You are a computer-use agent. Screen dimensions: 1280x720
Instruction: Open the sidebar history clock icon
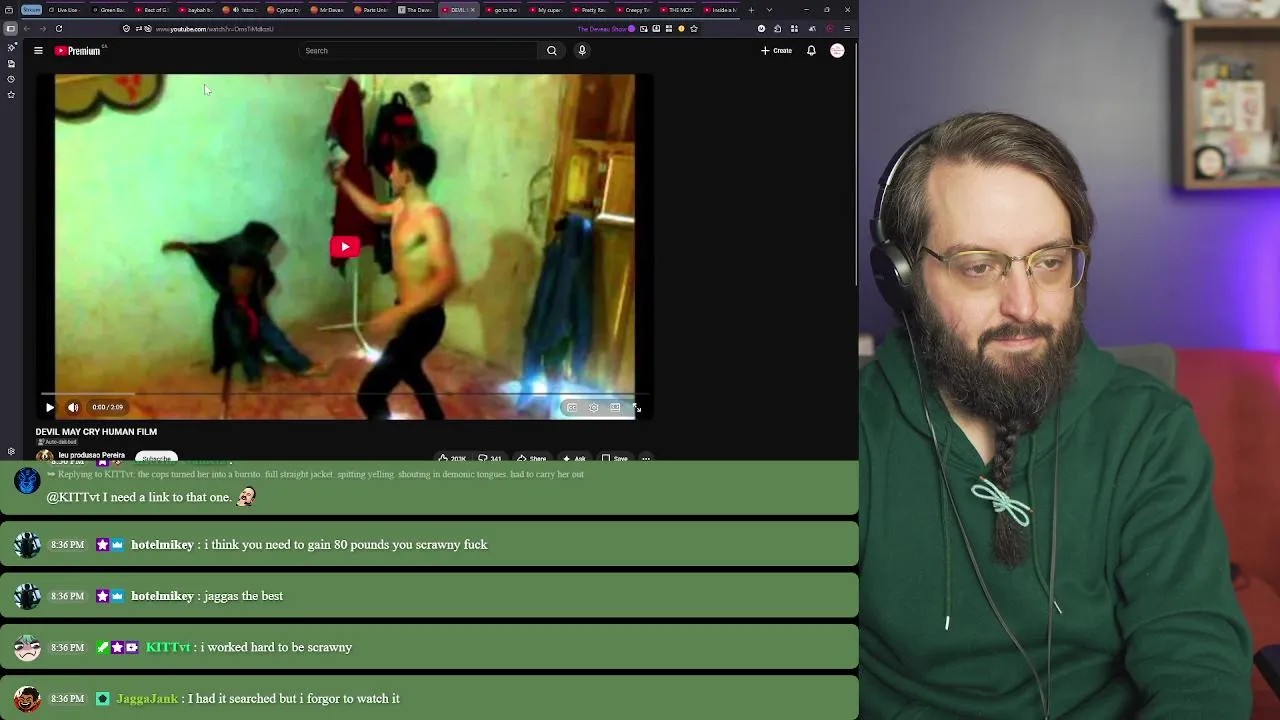tap(11, 79)
